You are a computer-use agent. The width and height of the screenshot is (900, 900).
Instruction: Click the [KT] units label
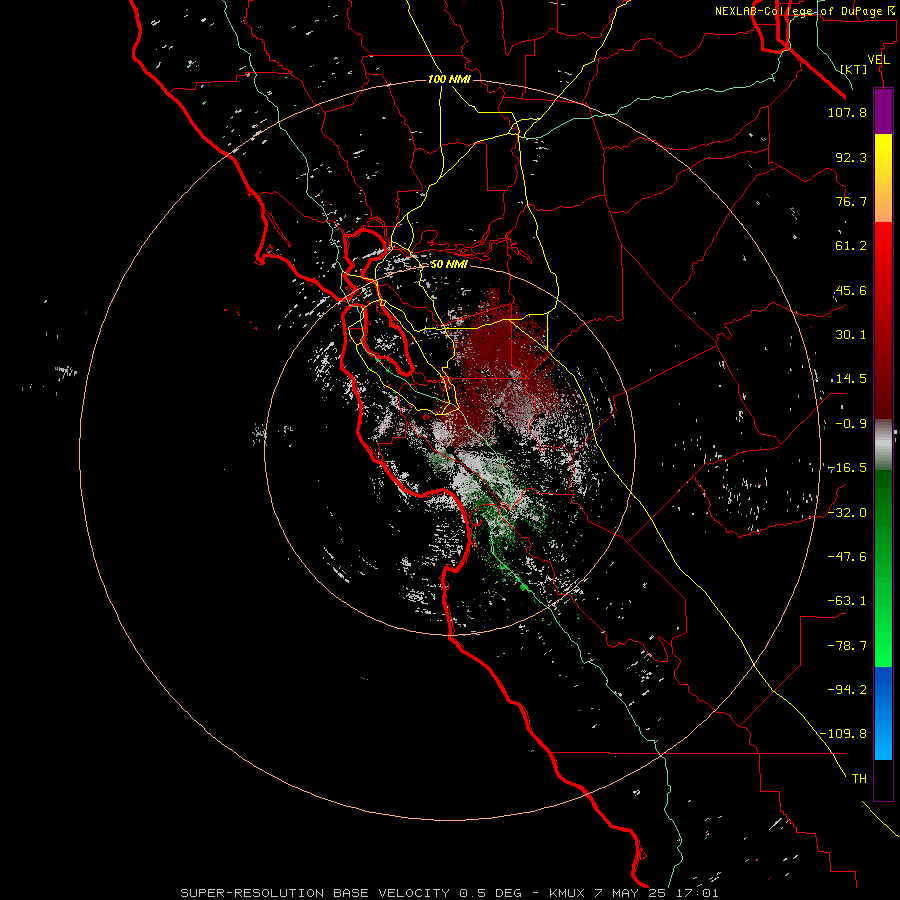click(x=854, y=69)
